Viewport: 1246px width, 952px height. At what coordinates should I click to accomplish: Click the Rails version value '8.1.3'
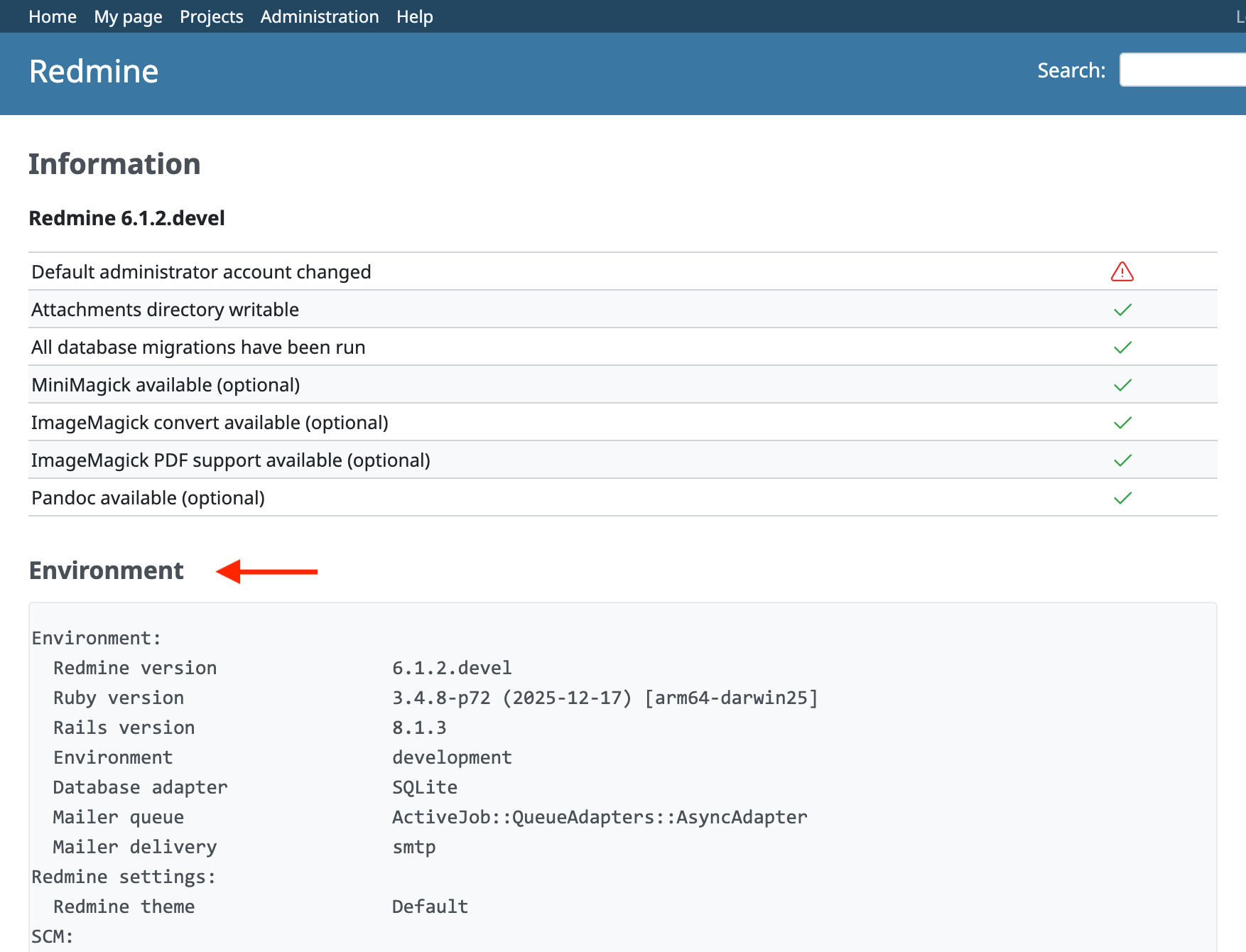pyautogui.click(x=419, y=727)
